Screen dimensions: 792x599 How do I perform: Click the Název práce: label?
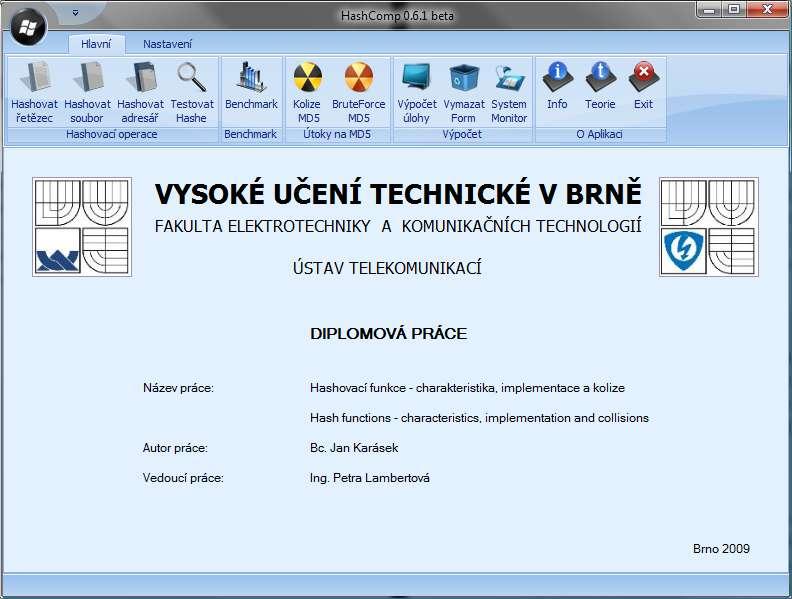tap(178, 388)
